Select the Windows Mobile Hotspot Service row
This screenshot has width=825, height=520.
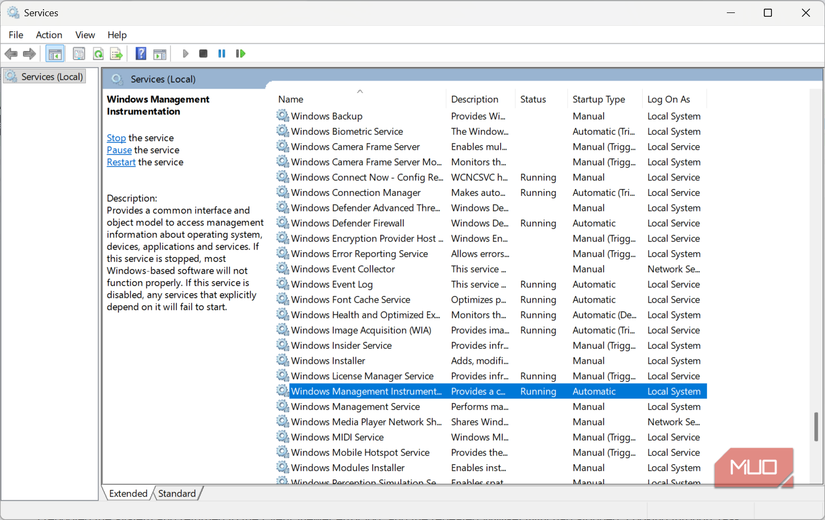(491, 452)
